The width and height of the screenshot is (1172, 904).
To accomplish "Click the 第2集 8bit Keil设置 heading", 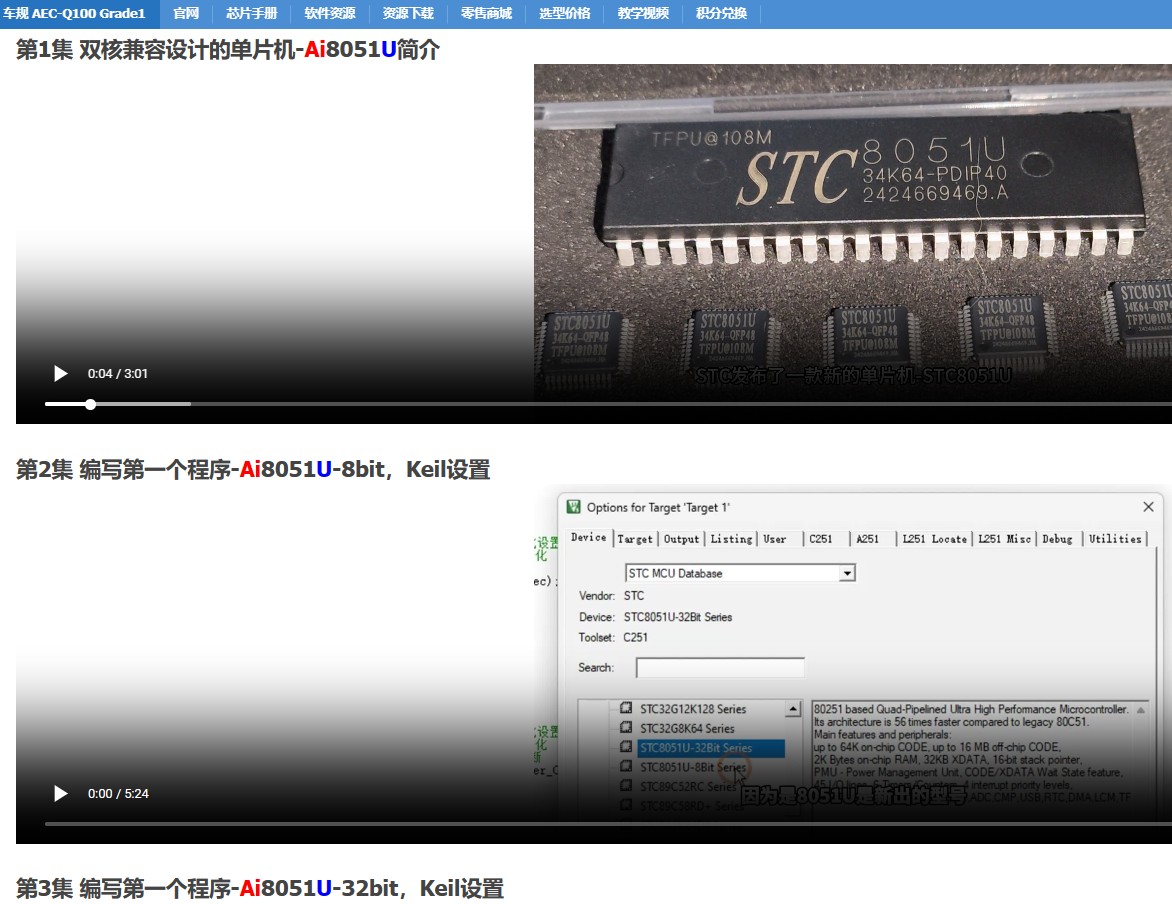I will [253, 470].
